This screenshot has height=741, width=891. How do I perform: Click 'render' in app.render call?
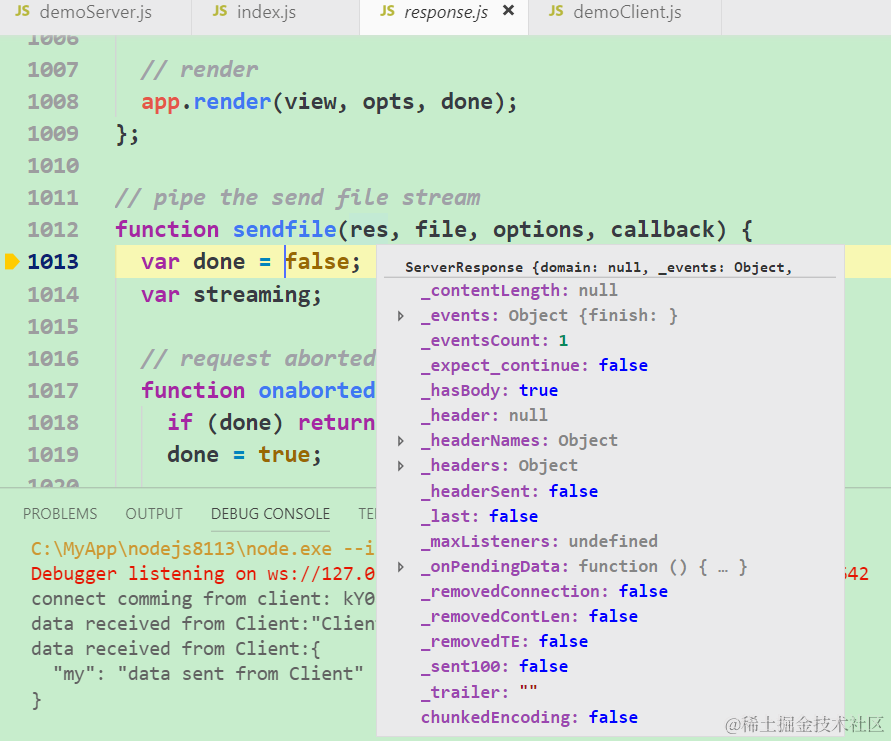(232, 102)
